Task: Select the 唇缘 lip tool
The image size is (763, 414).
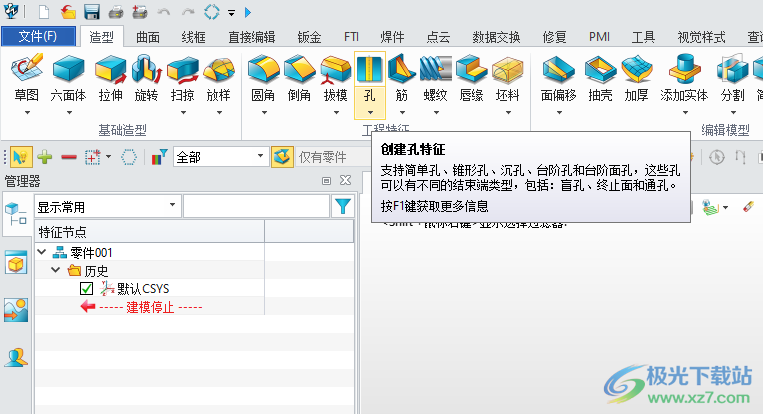Action: tap(472, 78)
